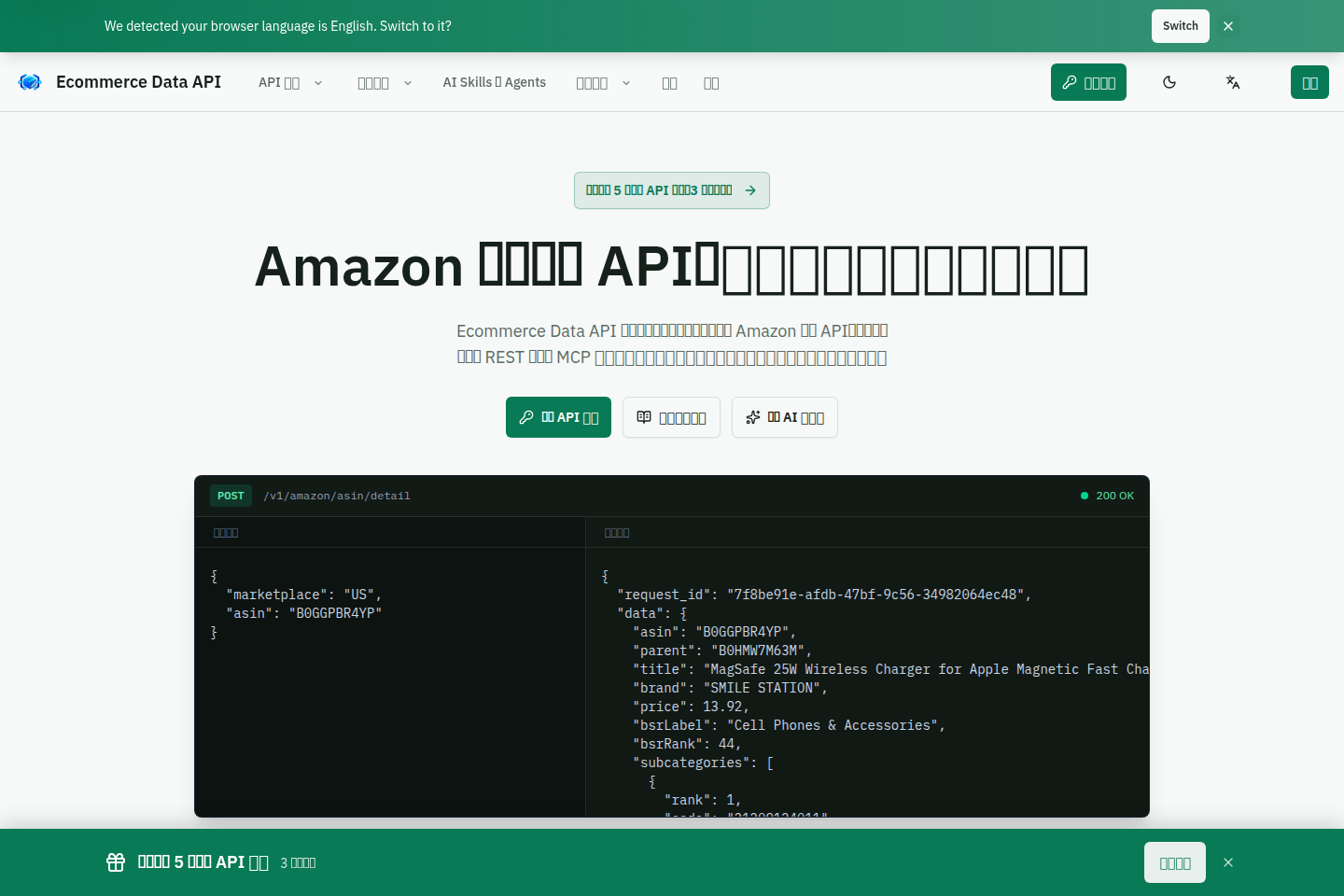This screenshot has width=1344, height=896.
Task: Select the "asin" line in the request body
Action: click(304, 613)
